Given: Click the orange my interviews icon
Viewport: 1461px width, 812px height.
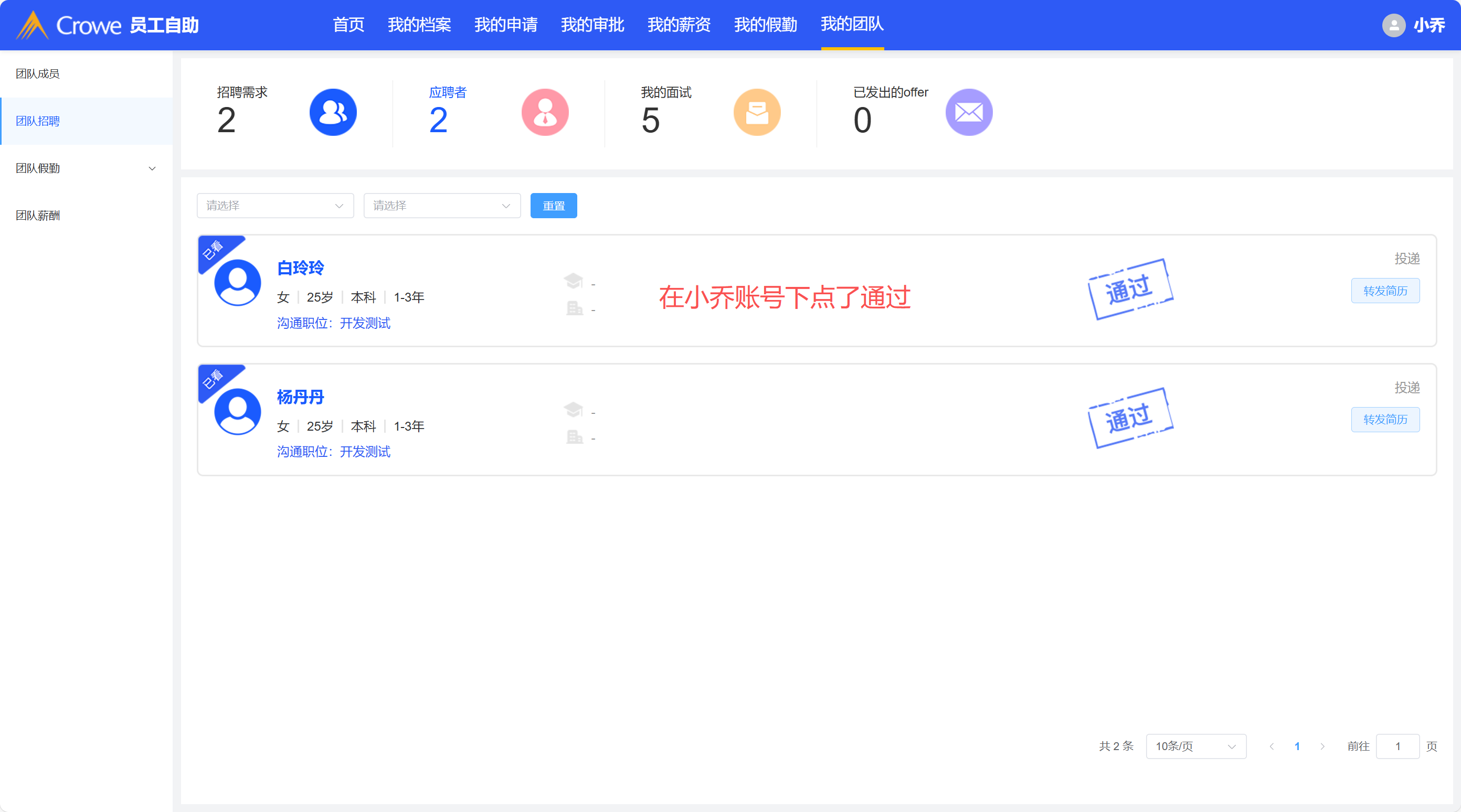Looking at the screenshot, I should coord(757,112).
